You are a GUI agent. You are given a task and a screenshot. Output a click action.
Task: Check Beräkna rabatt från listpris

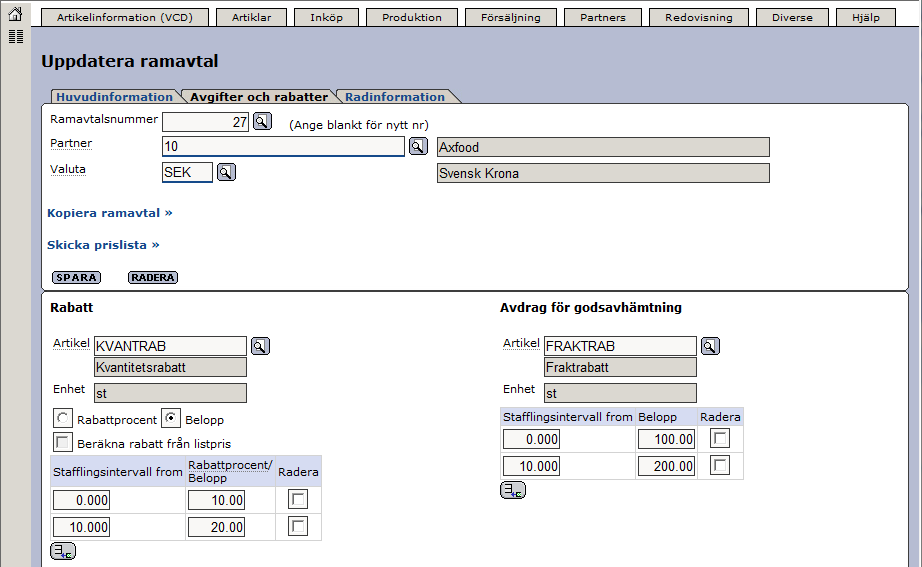tap(62, 442)
